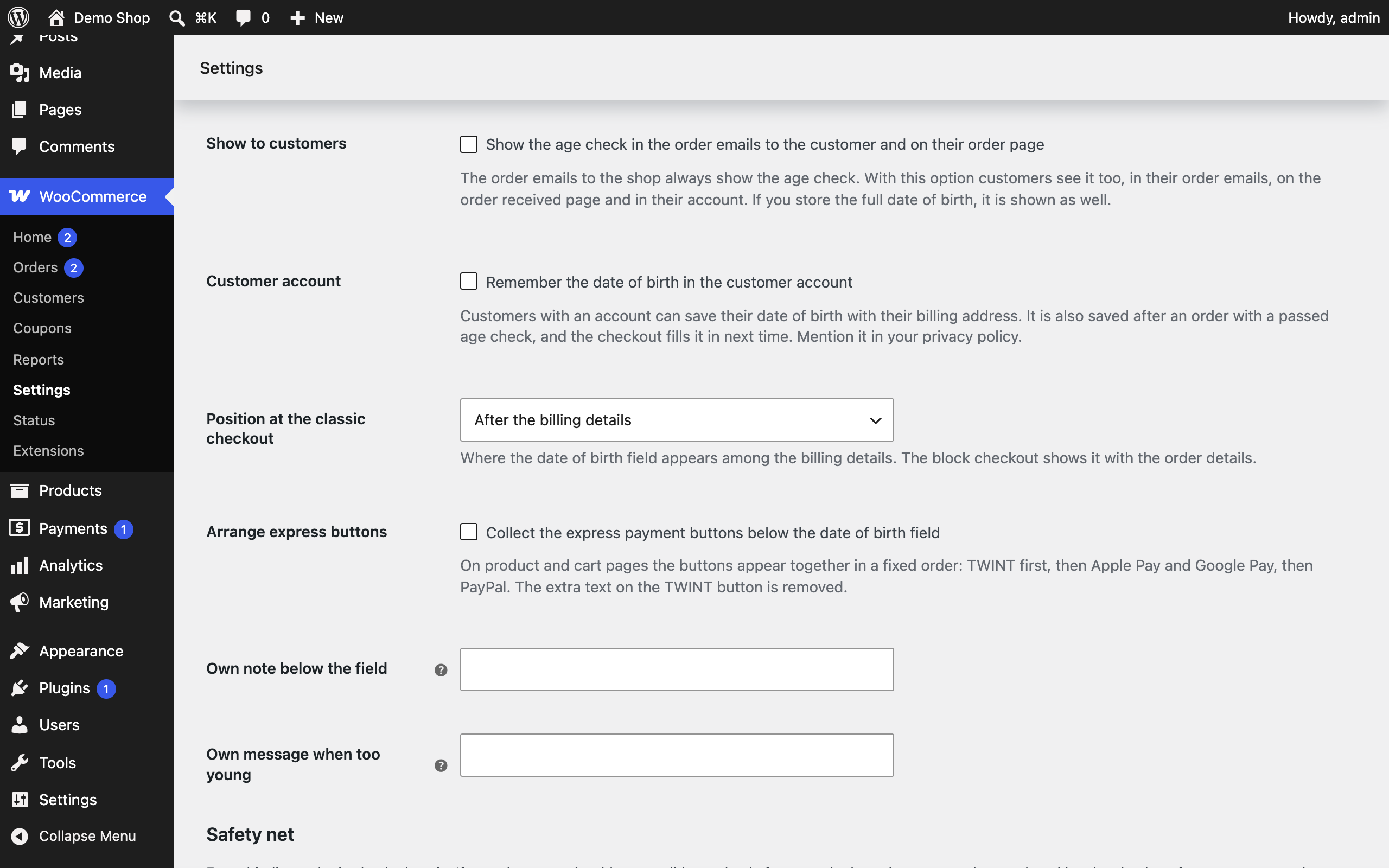Check Collect the express payment buttons option
The height and width of the screenshot is (868, 1389).
[x=469, y=532]
